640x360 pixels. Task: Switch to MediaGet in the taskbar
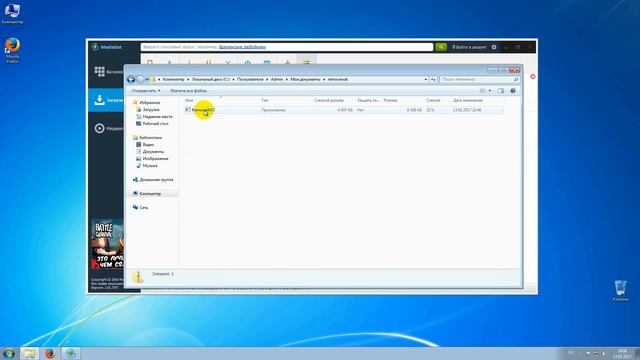[x=71, y=353]
